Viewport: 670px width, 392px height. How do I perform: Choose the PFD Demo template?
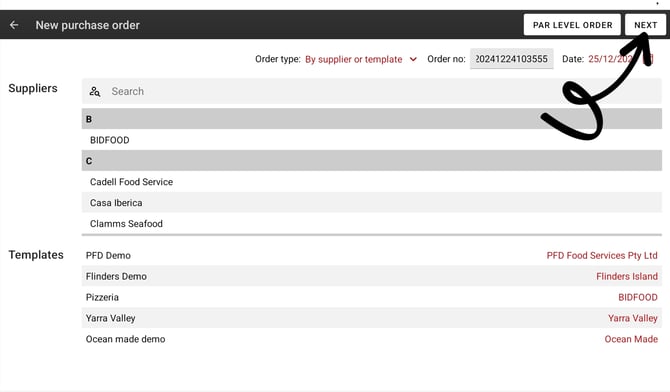[108, 255]
